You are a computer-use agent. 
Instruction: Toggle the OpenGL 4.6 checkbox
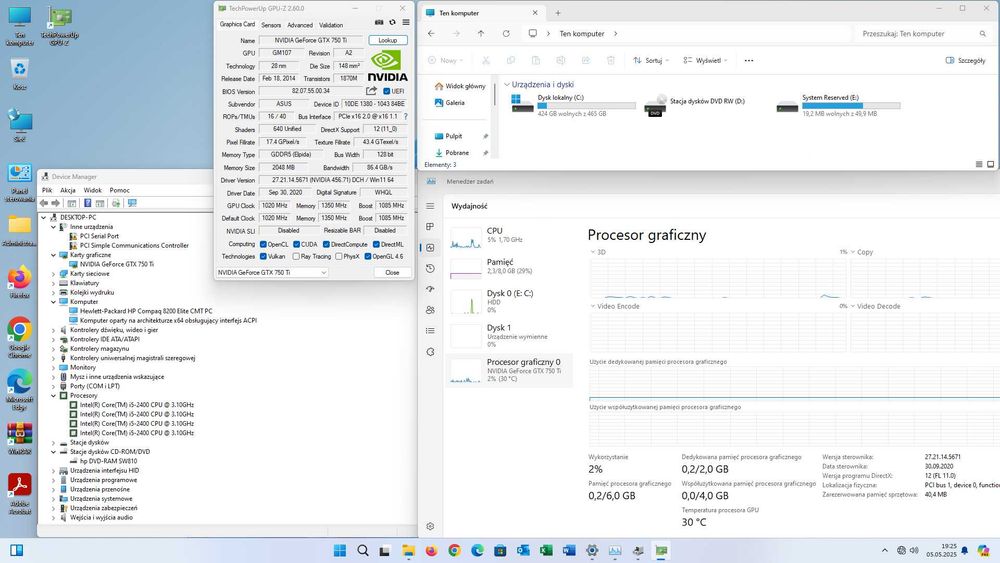point(368,256)
